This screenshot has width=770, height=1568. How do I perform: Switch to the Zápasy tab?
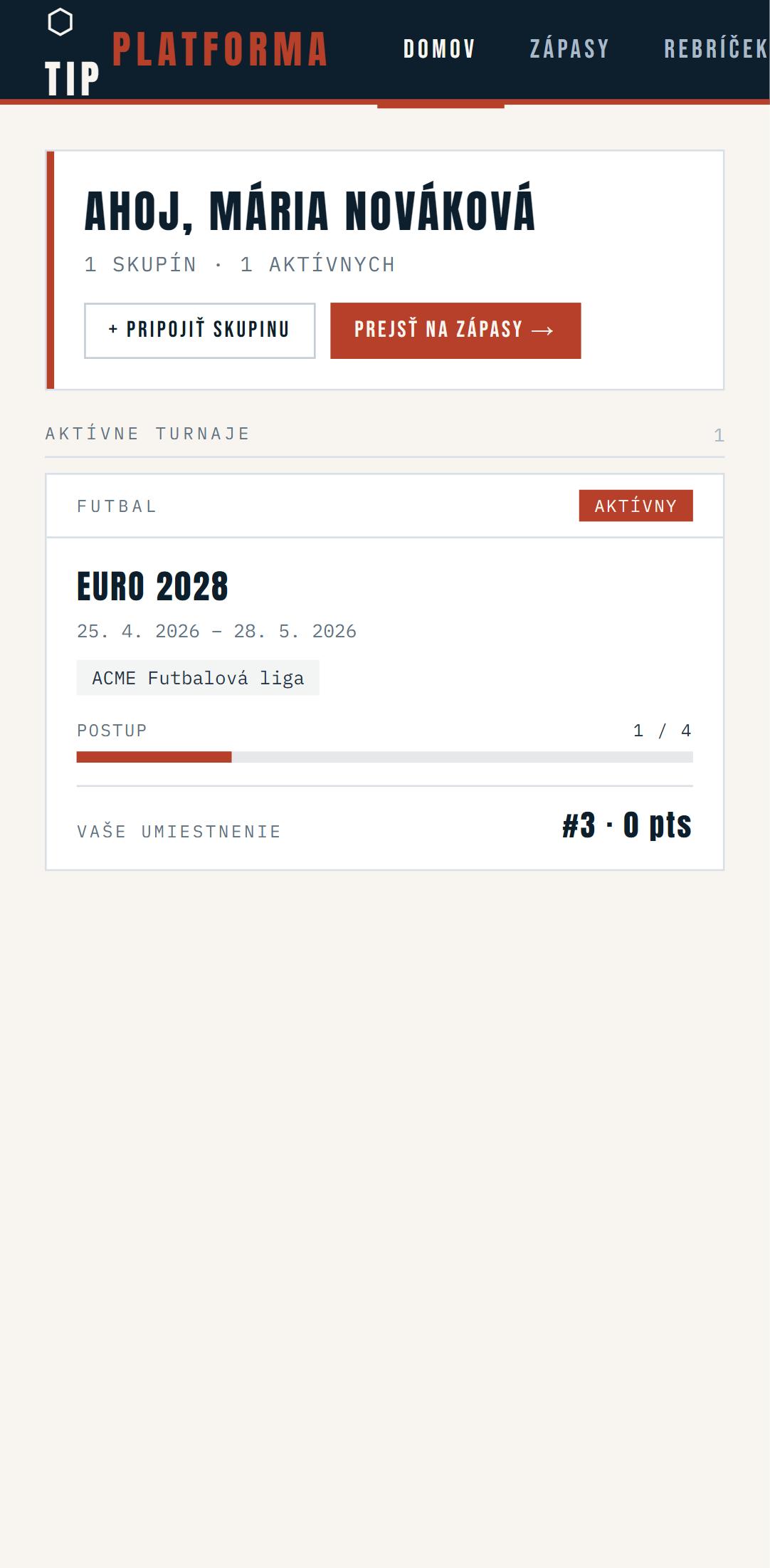coord(569,49)
